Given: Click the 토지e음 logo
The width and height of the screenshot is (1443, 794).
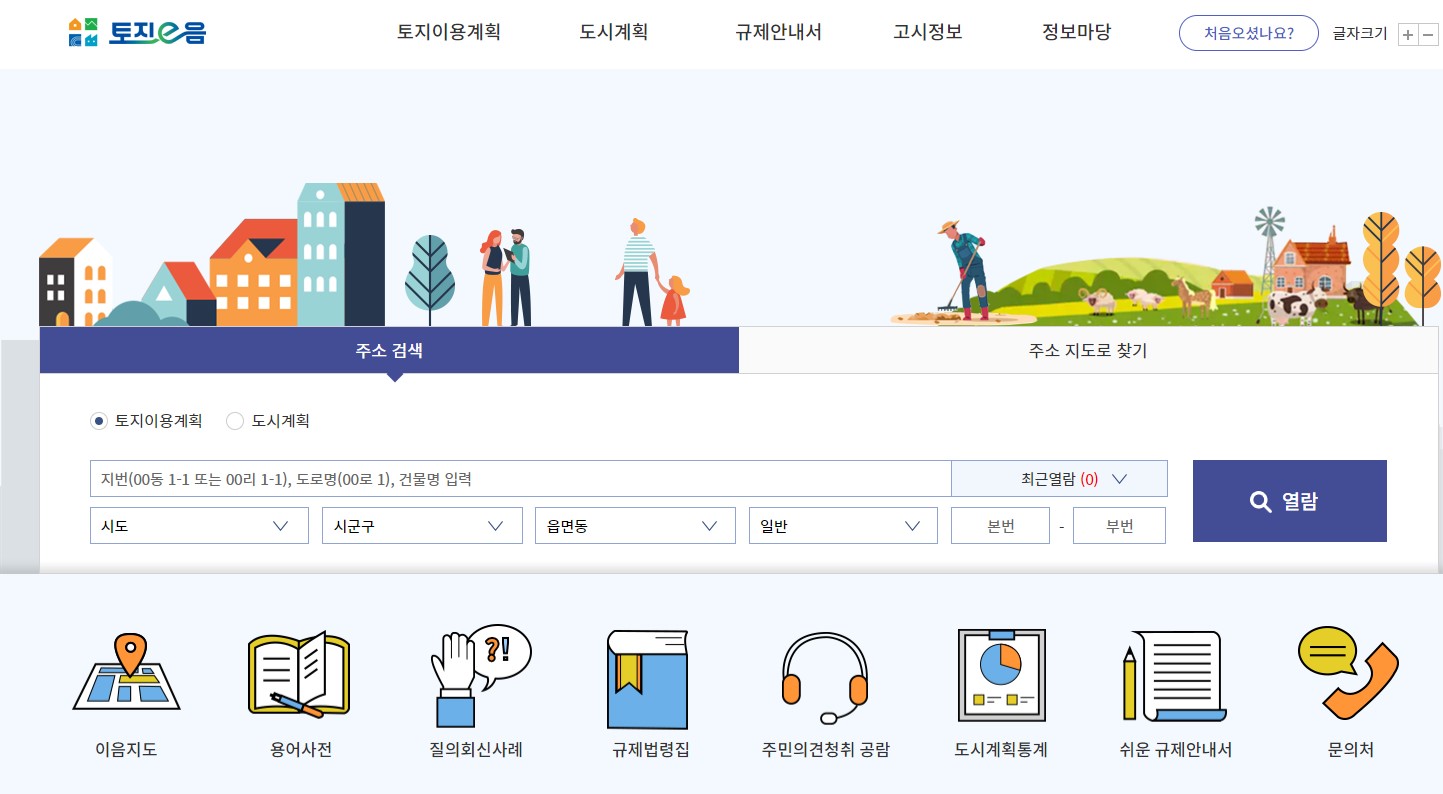Looking at the screenshot, I should pyautogui.click(x=136, y=32).
